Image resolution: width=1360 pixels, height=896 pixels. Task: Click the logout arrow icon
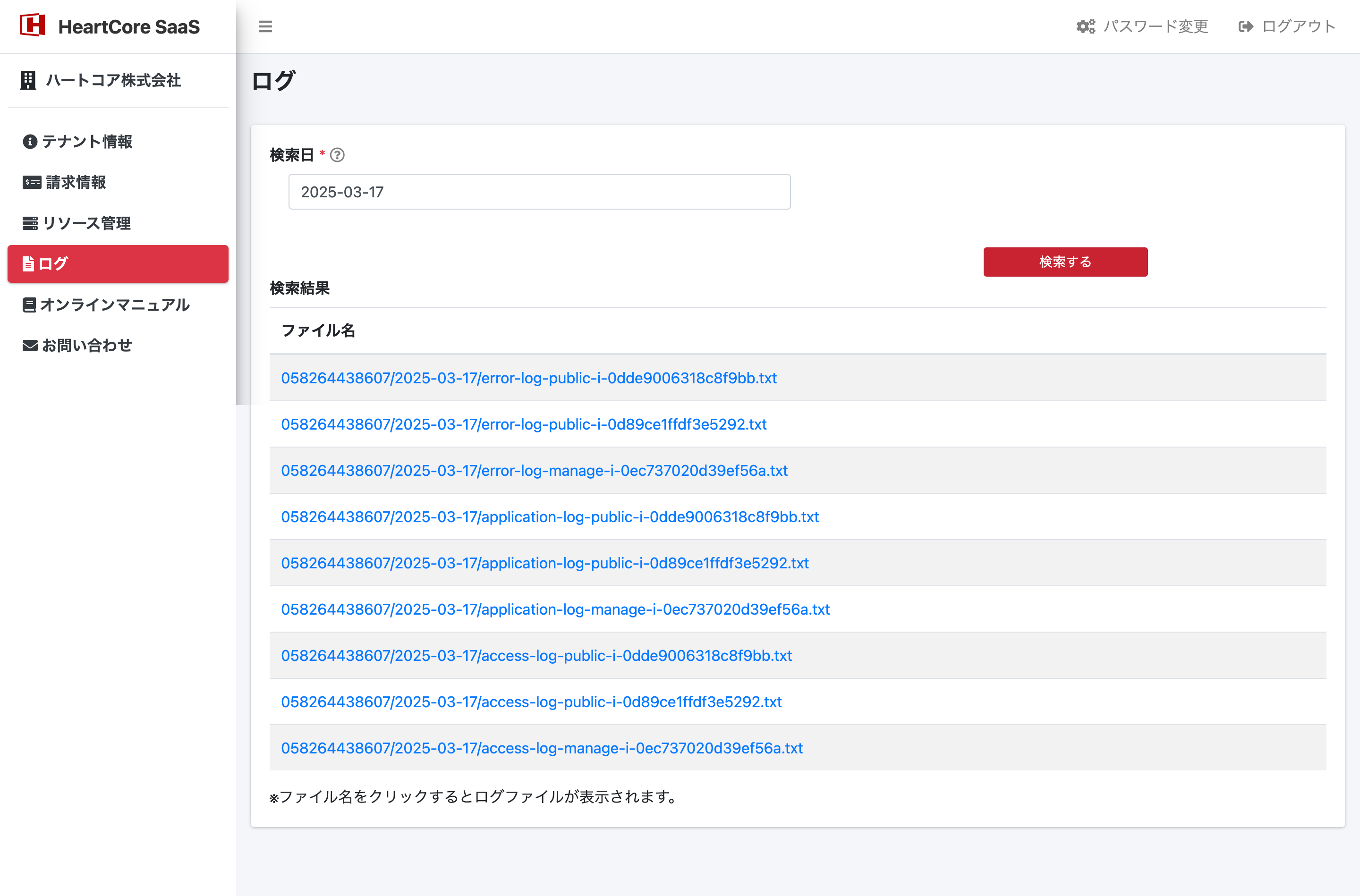click(x=1246, y=26)
